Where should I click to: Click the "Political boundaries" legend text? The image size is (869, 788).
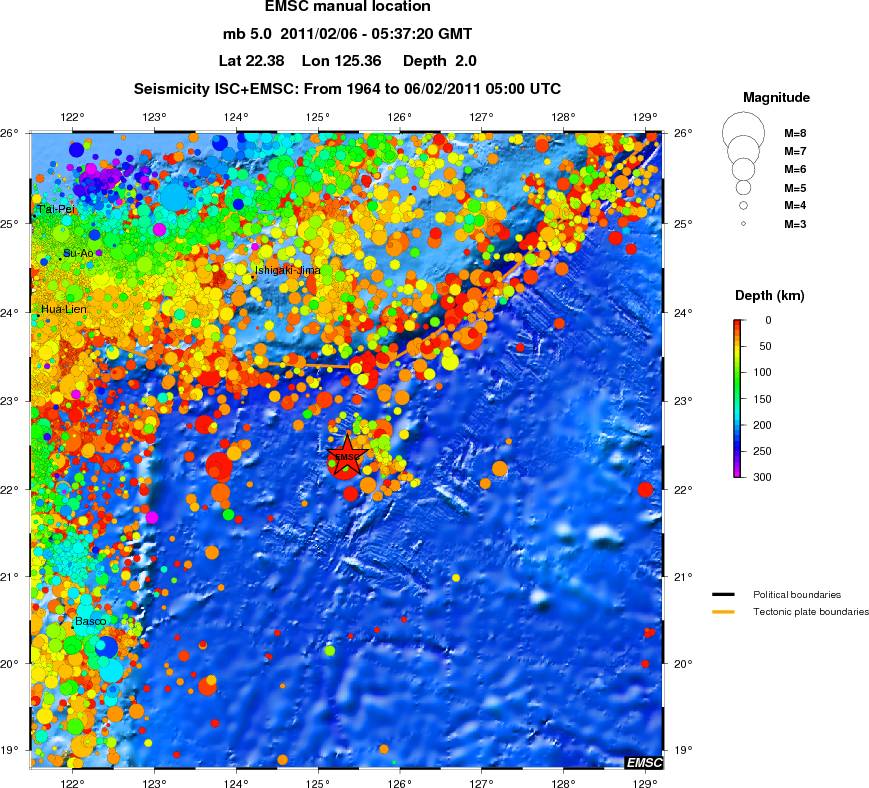point(796,595)
